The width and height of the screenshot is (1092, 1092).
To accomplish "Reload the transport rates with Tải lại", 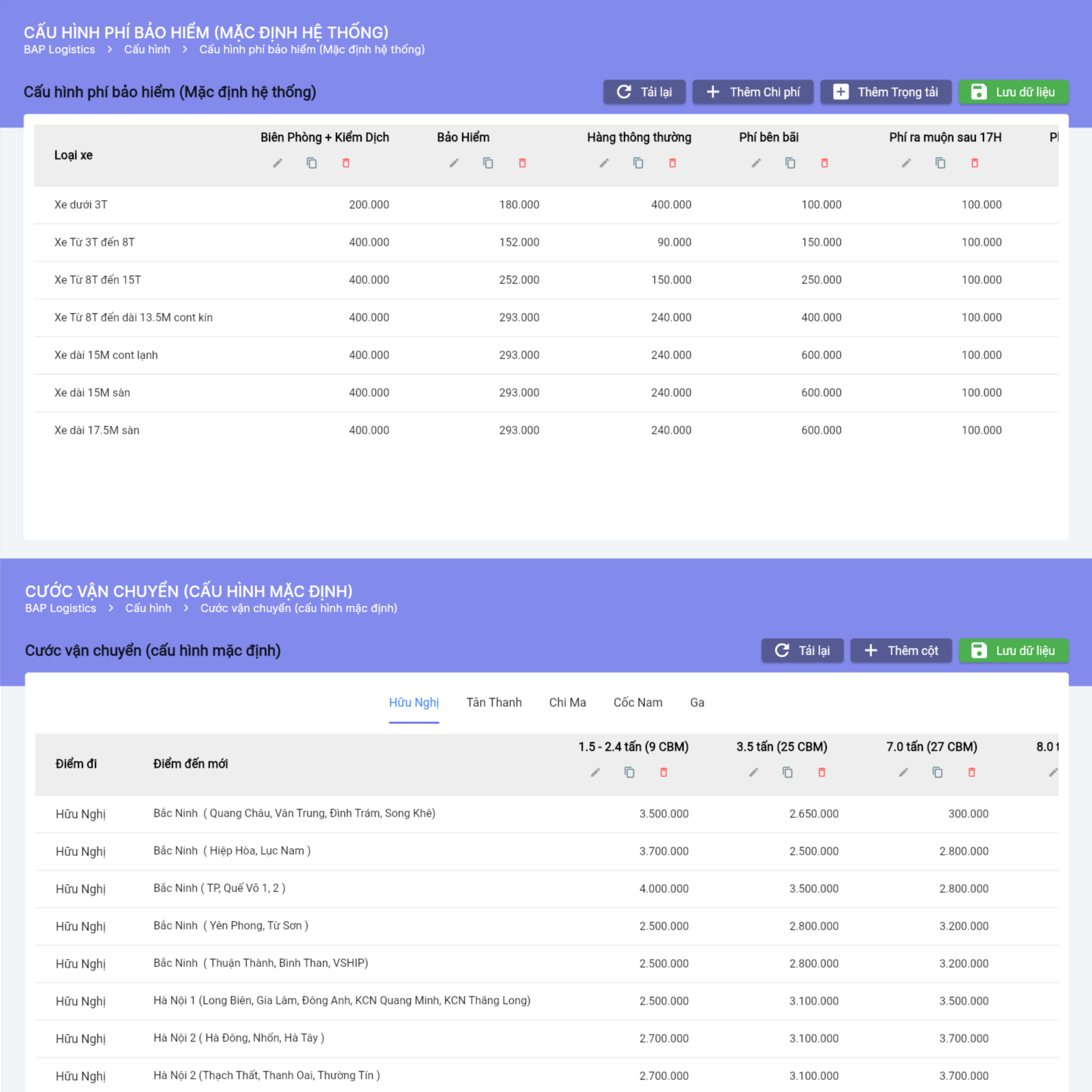I will point(802,651).
